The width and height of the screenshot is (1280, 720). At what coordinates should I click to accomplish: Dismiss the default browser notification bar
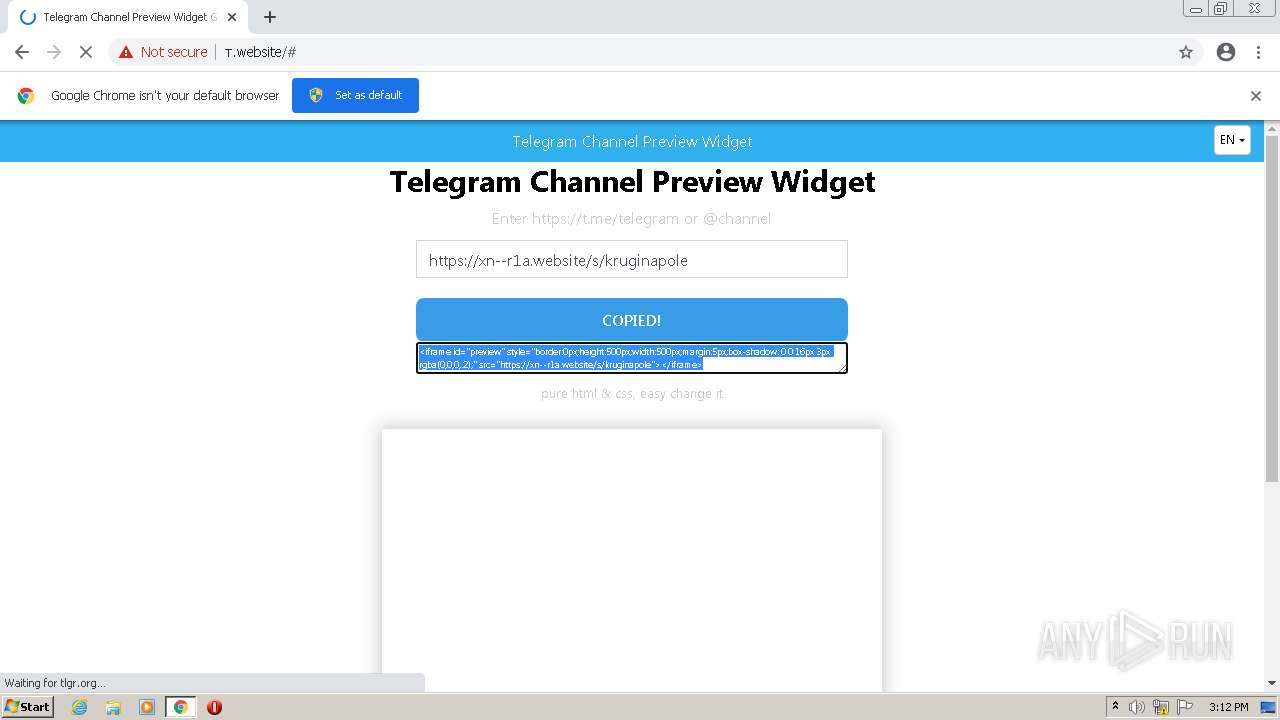click(1256, 96)
